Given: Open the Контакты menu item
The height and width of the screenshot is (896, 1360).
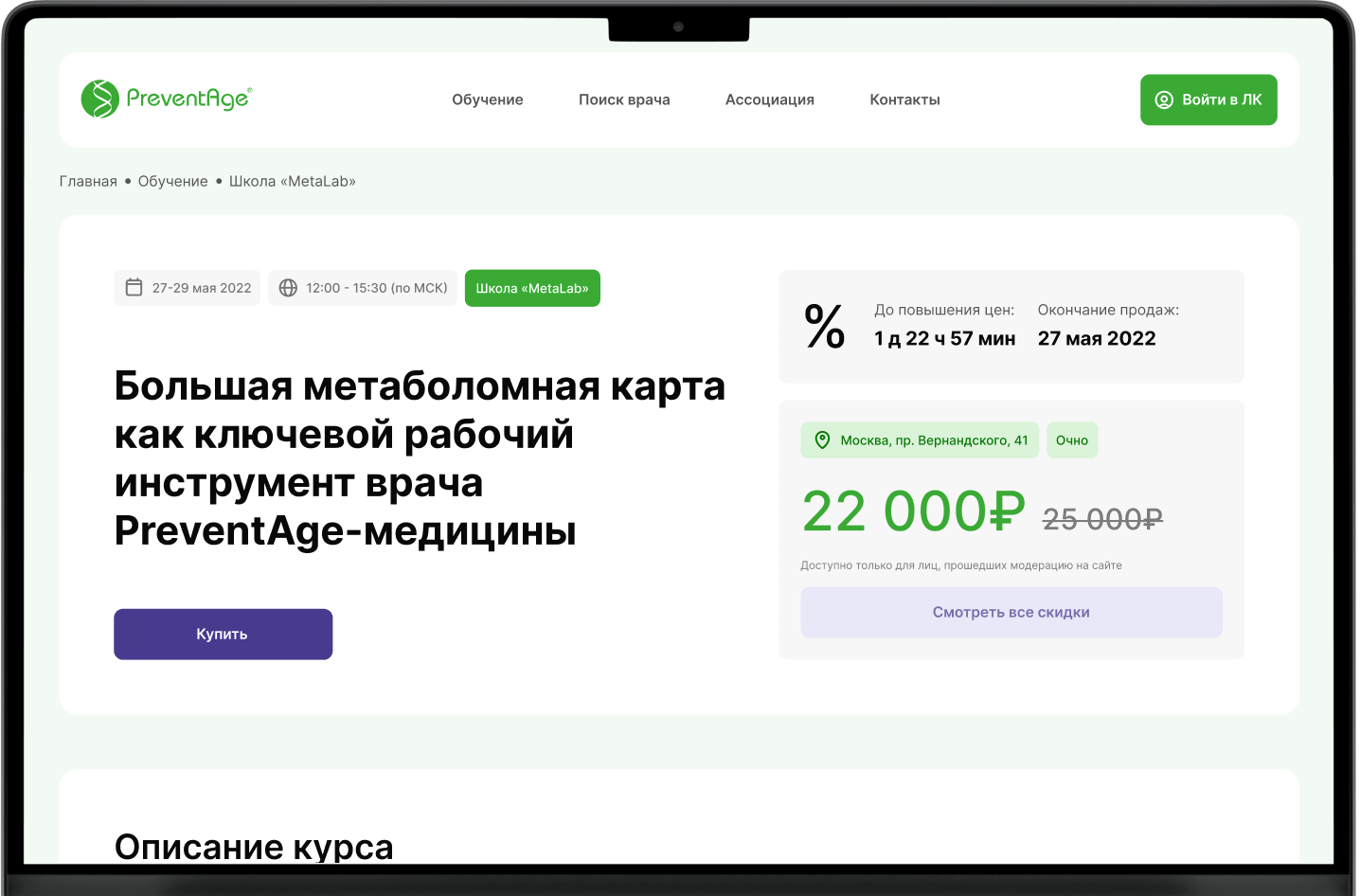Looking at the screenshot, I should coord(904,99).
